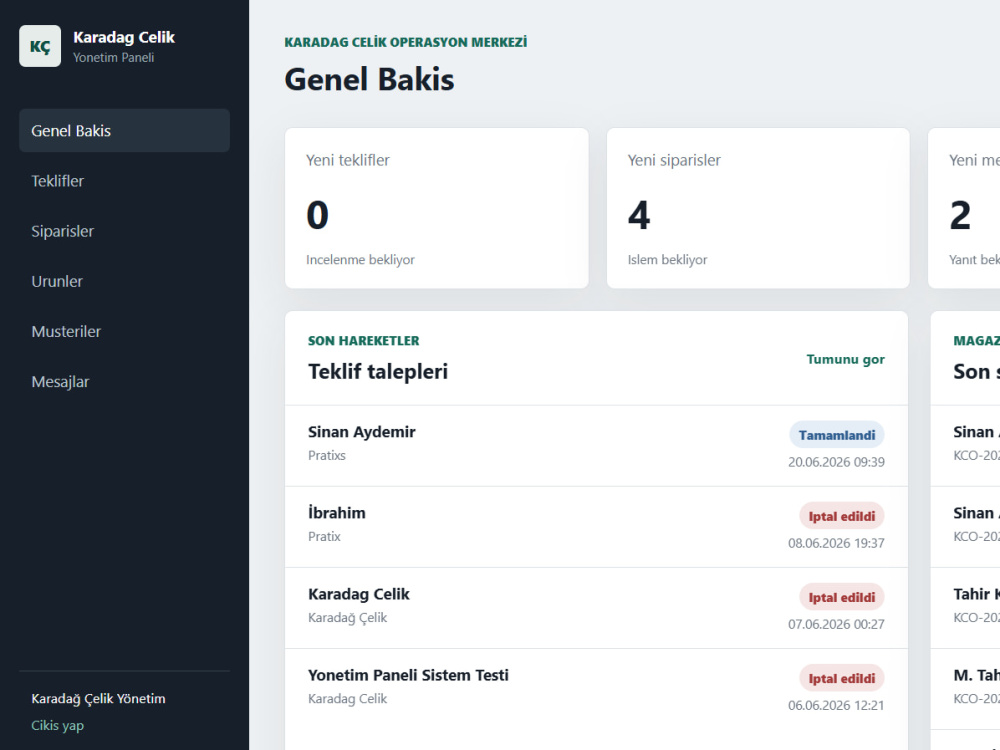Viewport: 1000px width, 750px height.
Task: Click Iptal edildi badge on İbrahim row
Action: 842,516
